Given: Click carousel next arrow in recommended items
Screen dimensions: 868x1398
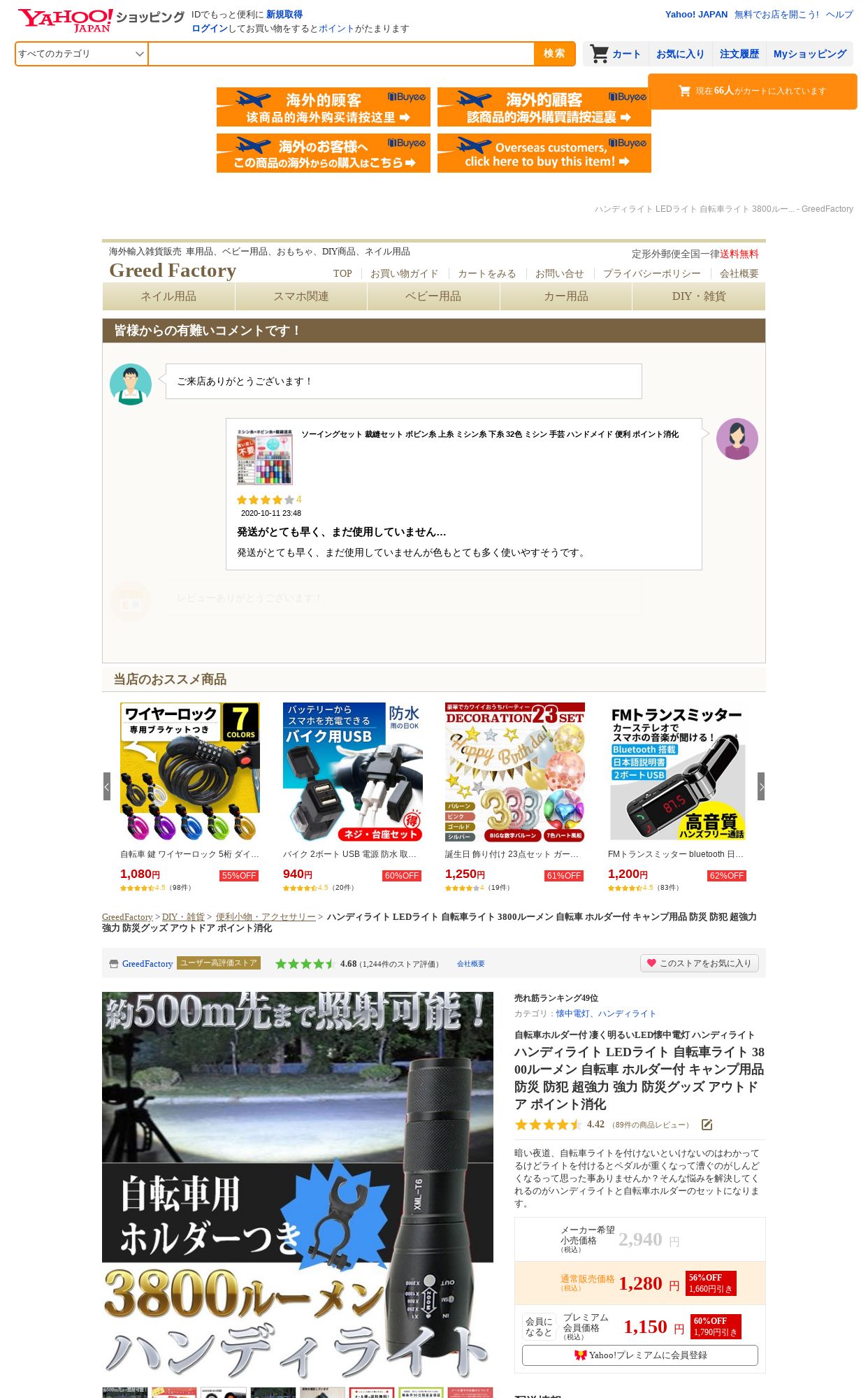Looking at the screenshot, I should pos(761,786).
